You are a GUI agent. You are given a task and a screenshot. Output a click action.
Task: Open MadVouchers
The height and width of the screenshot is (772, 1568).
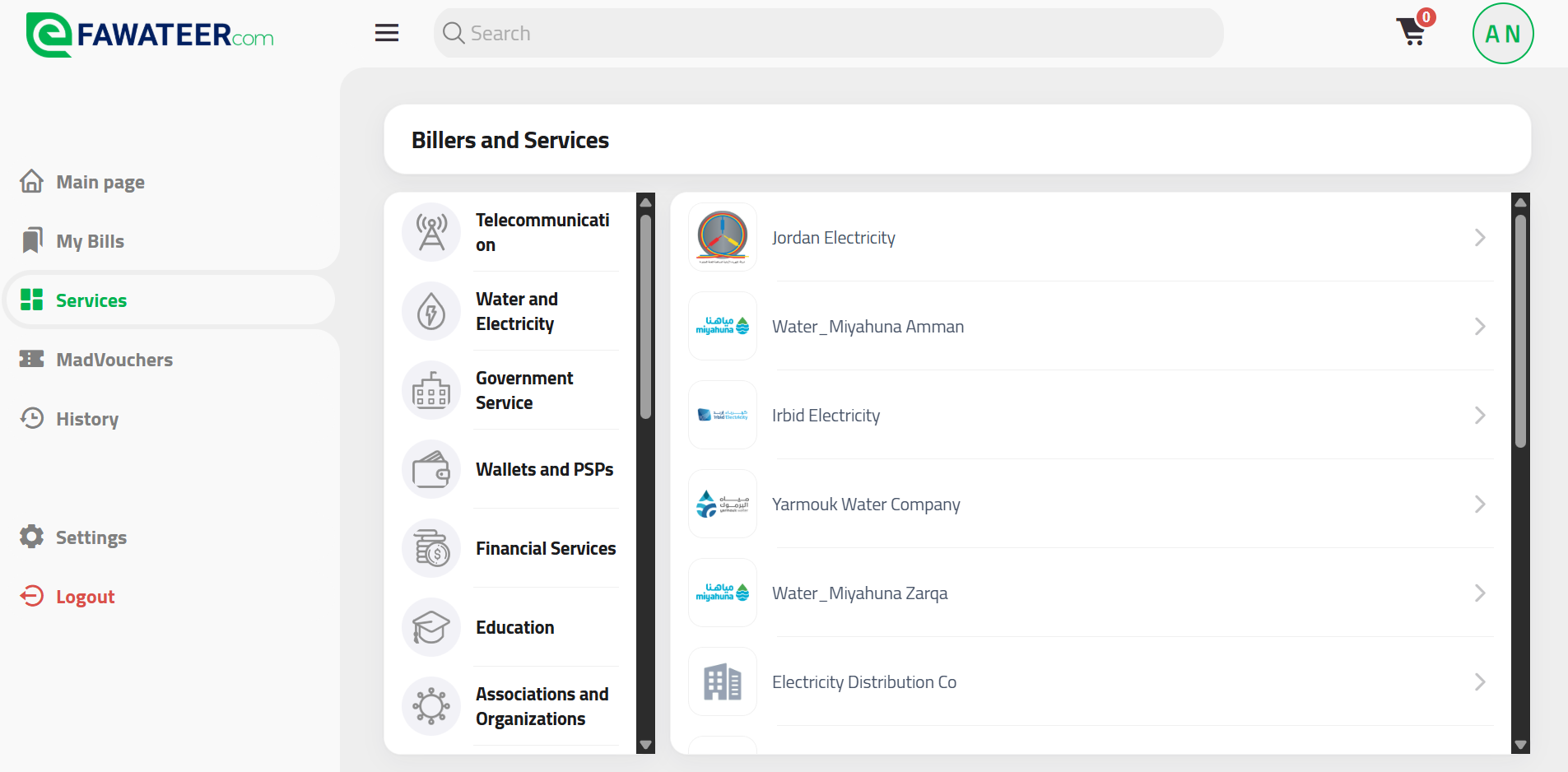(114, 360)
